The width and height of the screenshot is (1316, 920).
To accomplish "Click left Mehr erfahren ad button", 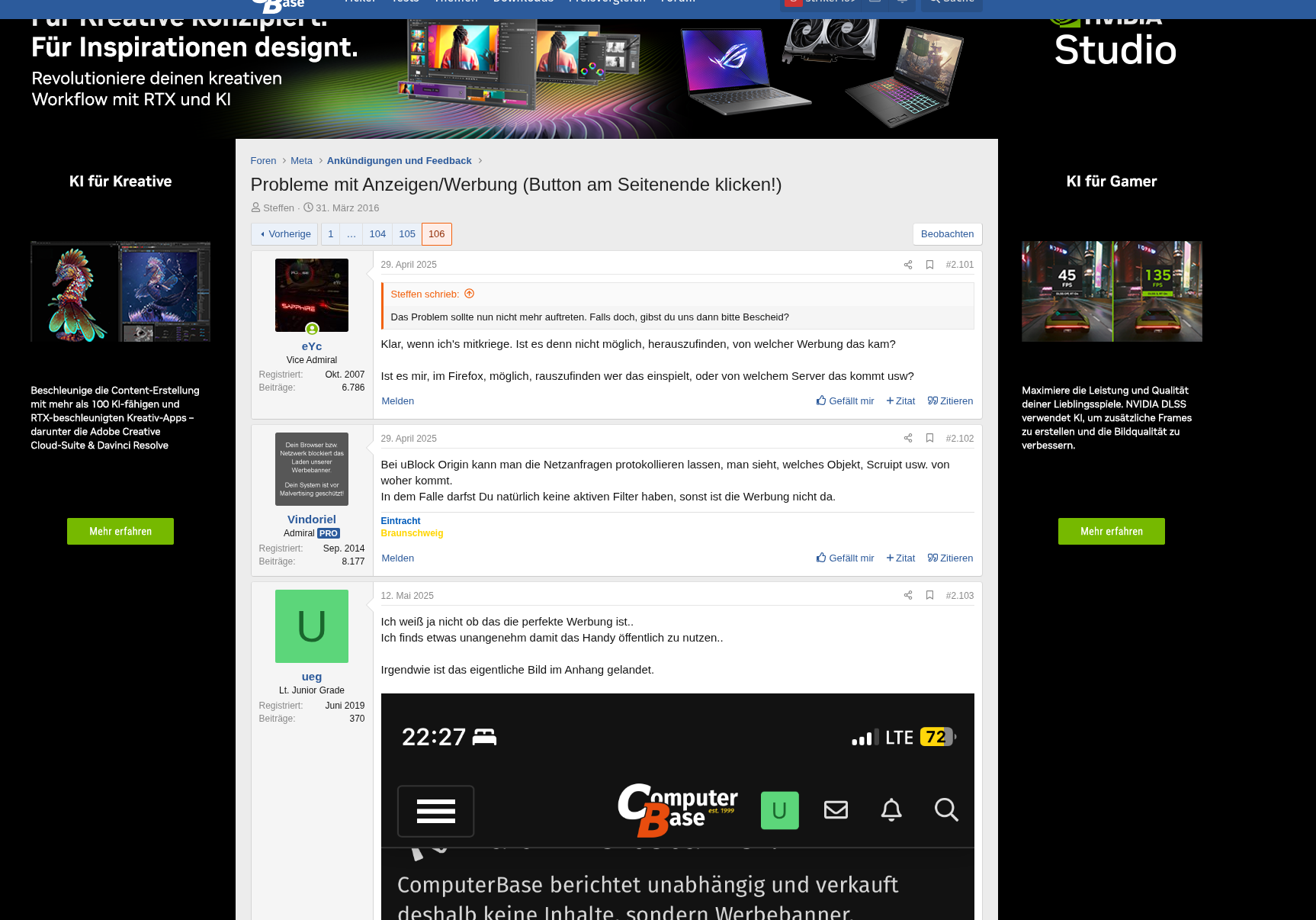I will coord(120,532).
